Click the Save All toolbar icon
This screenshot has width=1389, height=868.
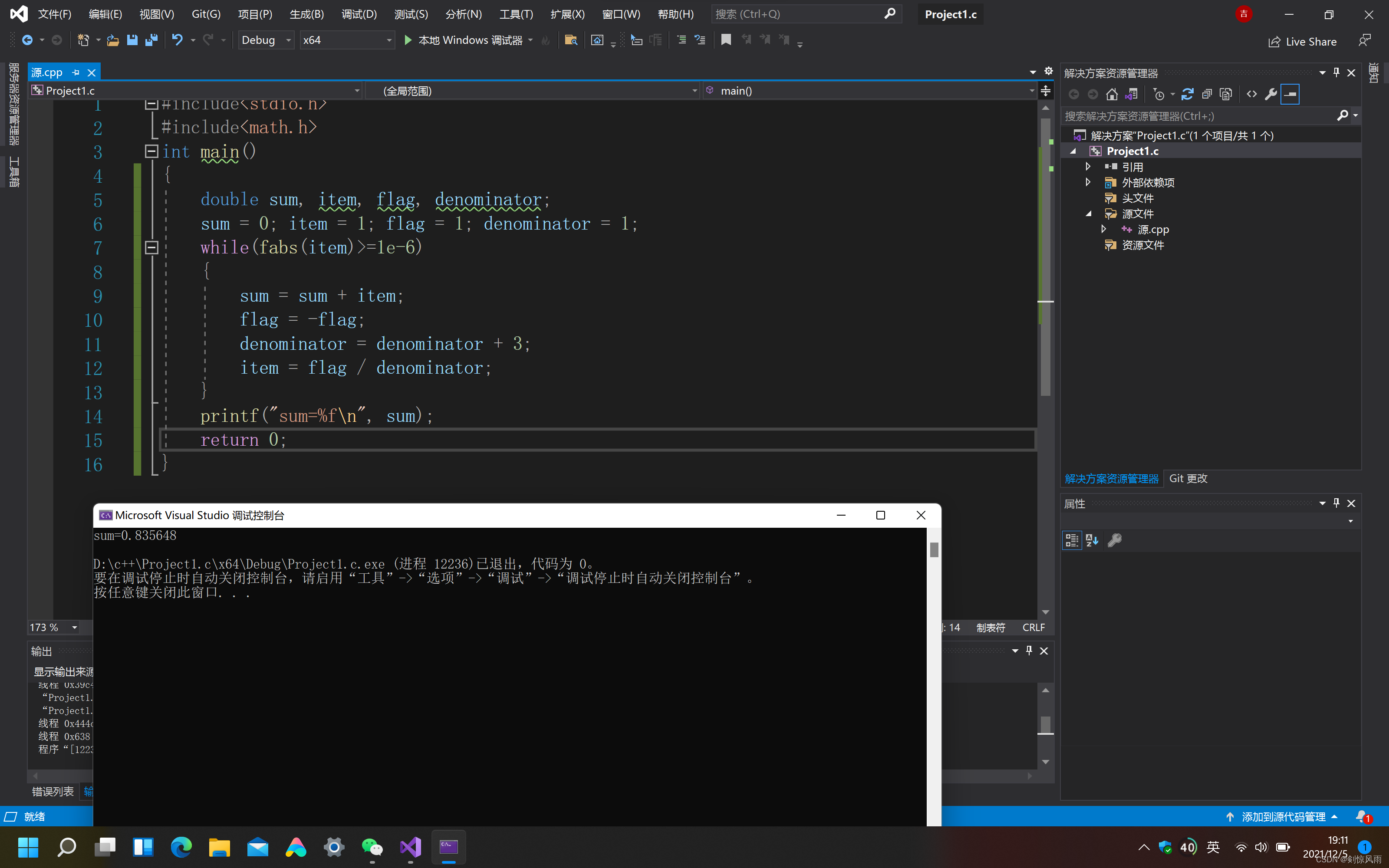(x=151, y=39)
